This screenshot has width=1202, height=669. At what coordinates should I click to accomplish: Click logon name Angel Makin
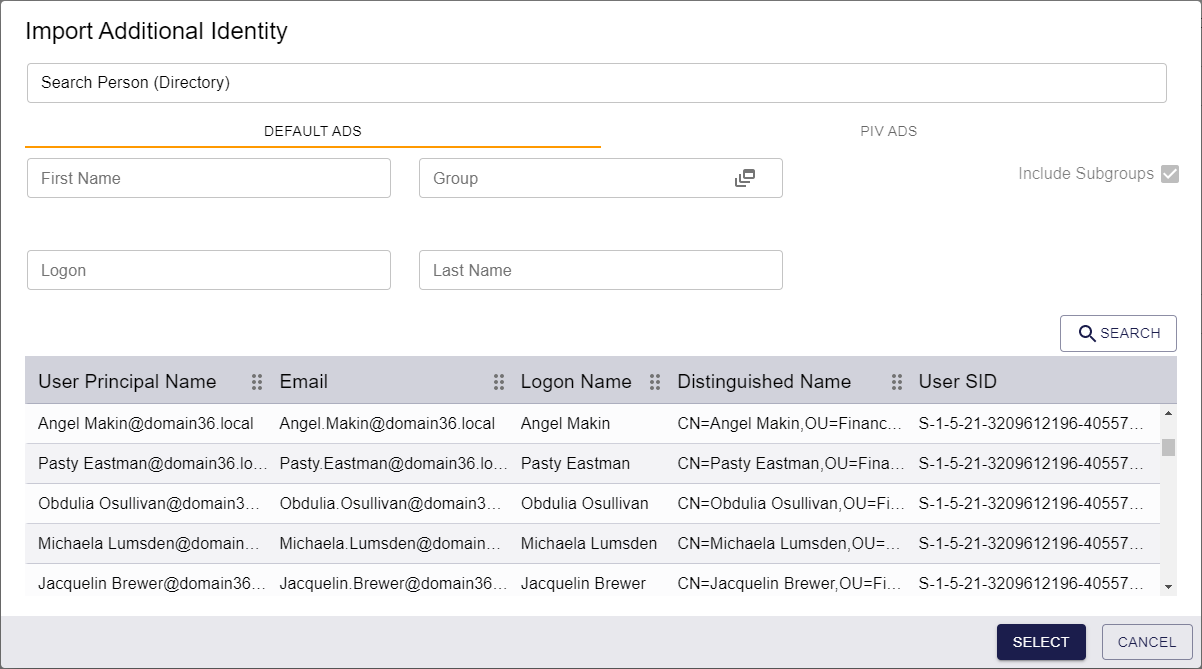(x=565, y=424)
